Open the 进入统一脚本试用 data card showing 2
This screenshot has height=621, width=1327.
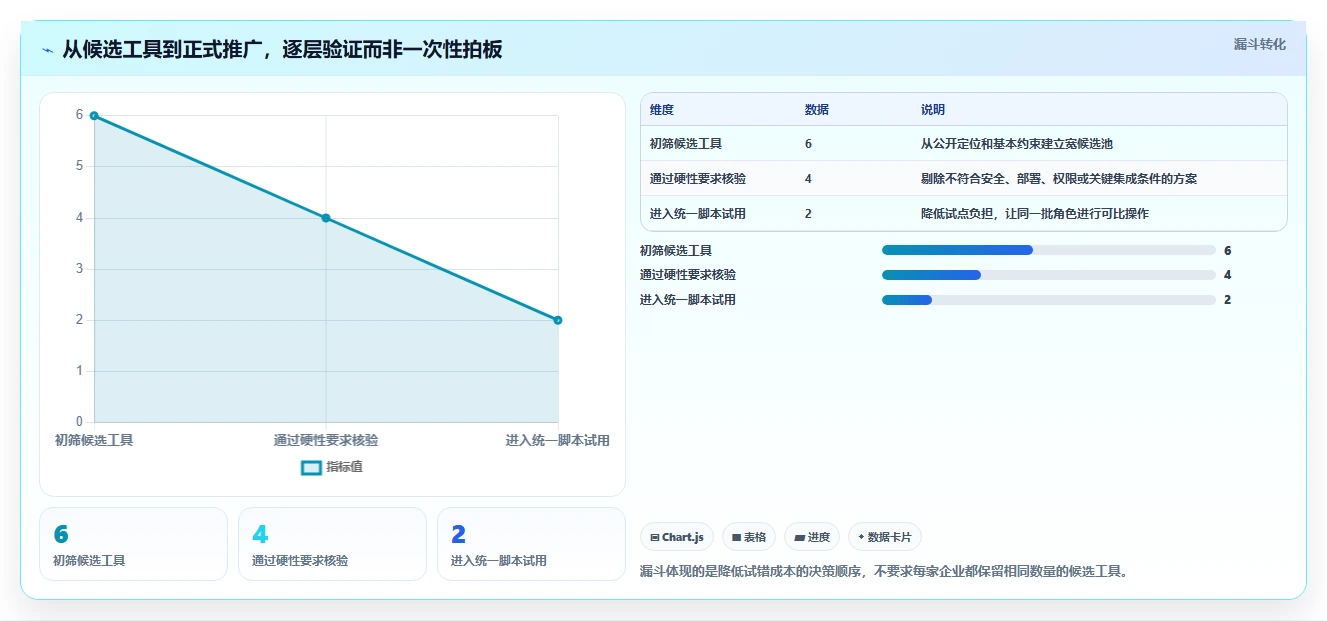531,544
